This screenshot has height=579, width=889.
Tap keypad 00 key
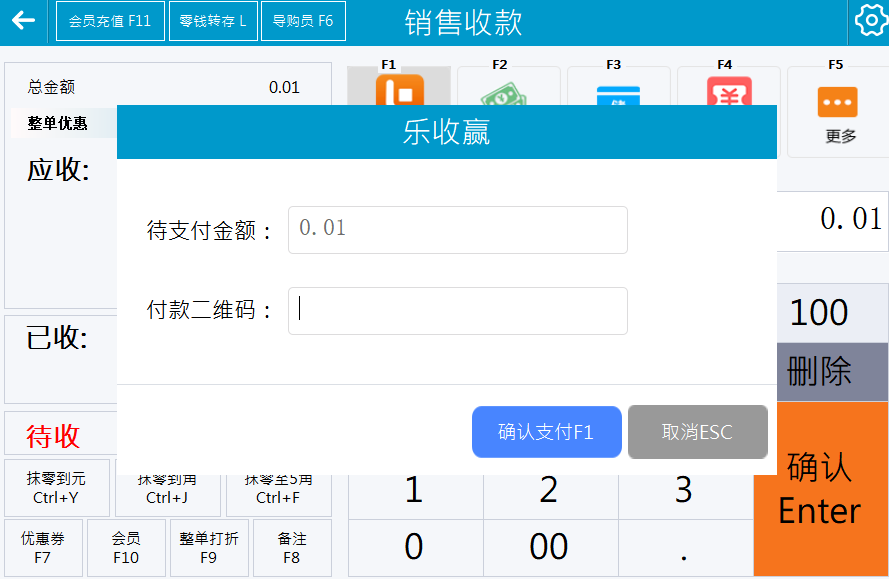pyautogui.click(x=550, y=547)
